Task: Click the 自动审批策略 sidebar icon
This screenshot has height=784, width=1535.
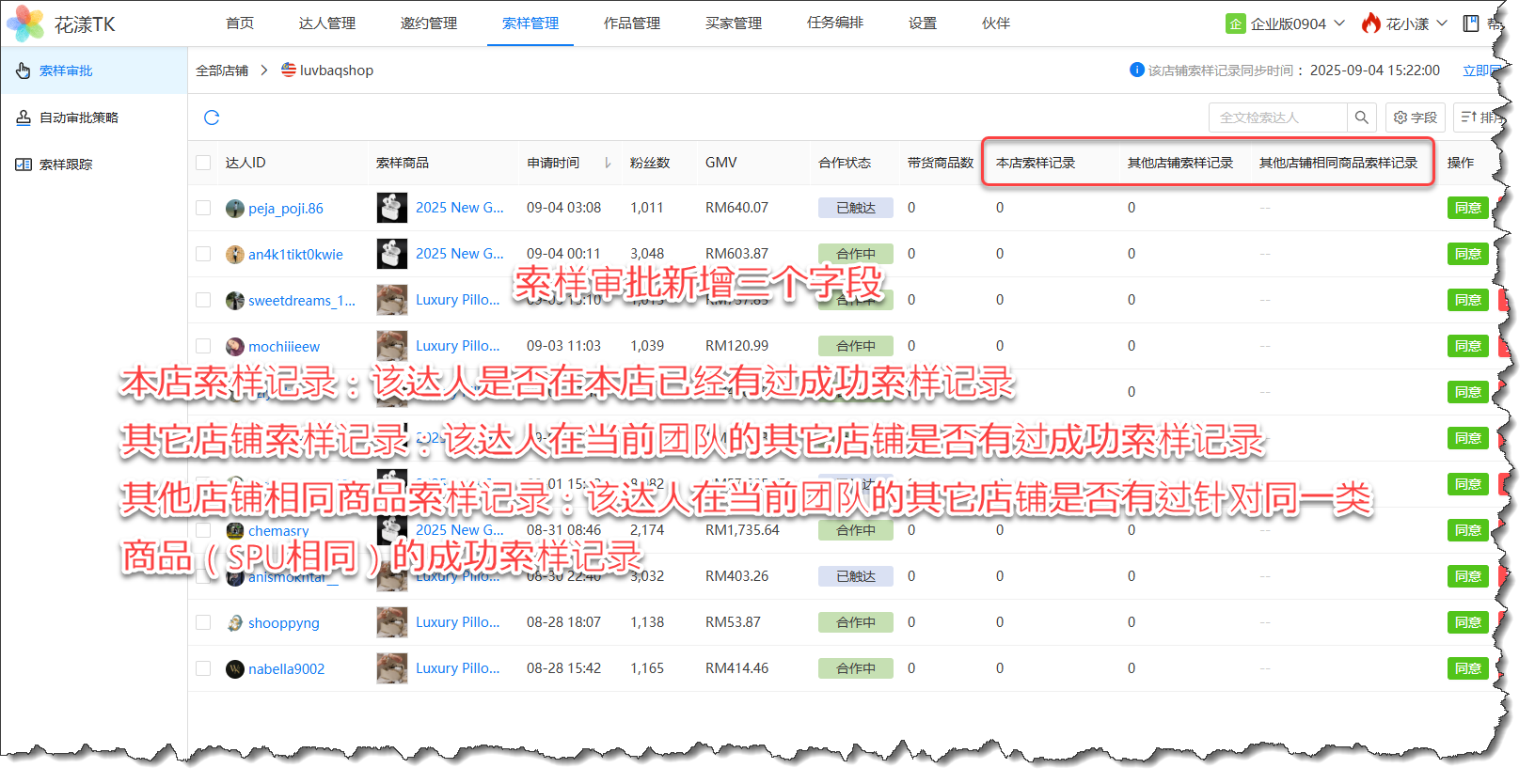Action: [x=24, y=118]
